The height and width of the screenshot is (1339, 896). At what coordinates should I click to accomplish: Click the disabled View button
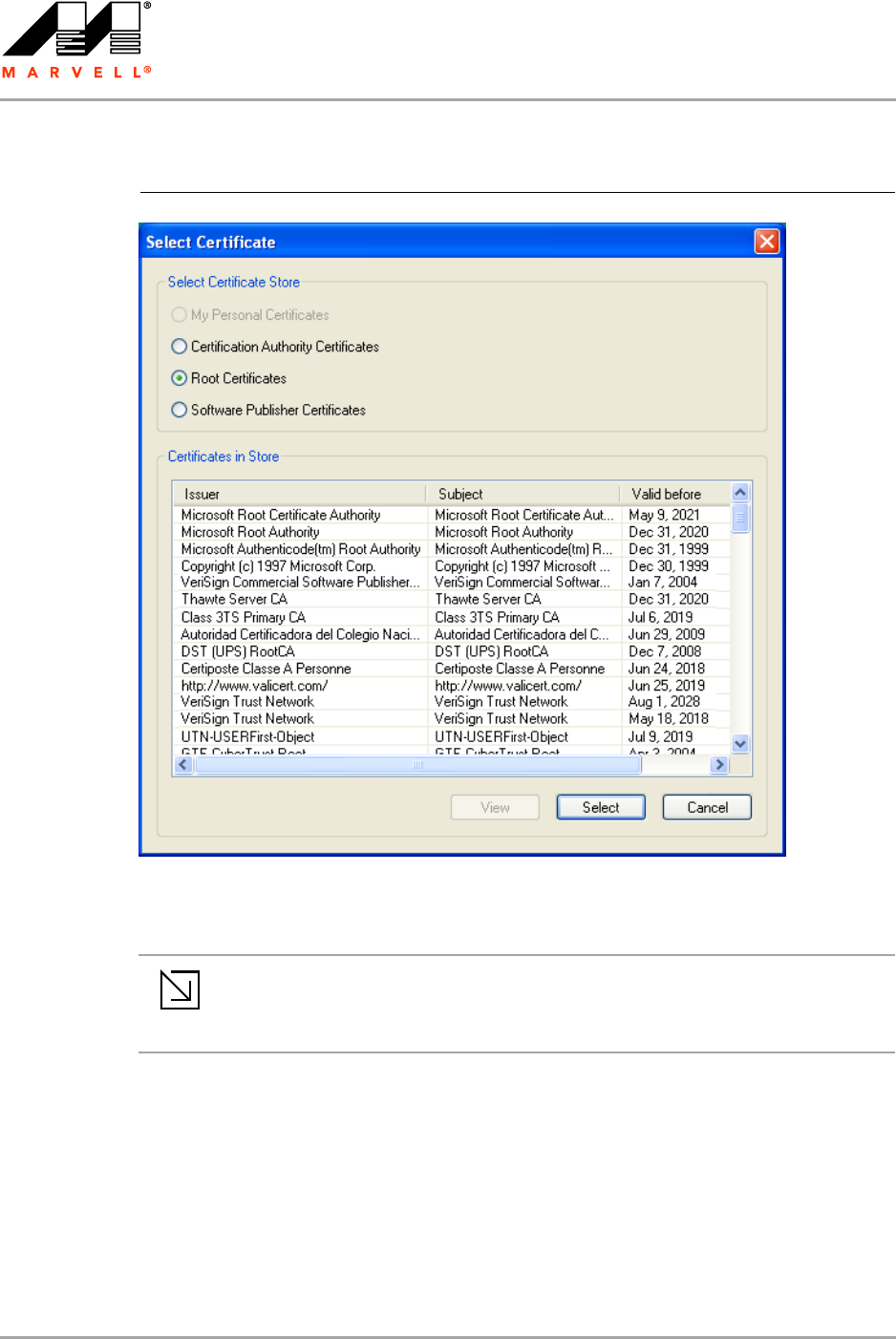pos(495,807)
